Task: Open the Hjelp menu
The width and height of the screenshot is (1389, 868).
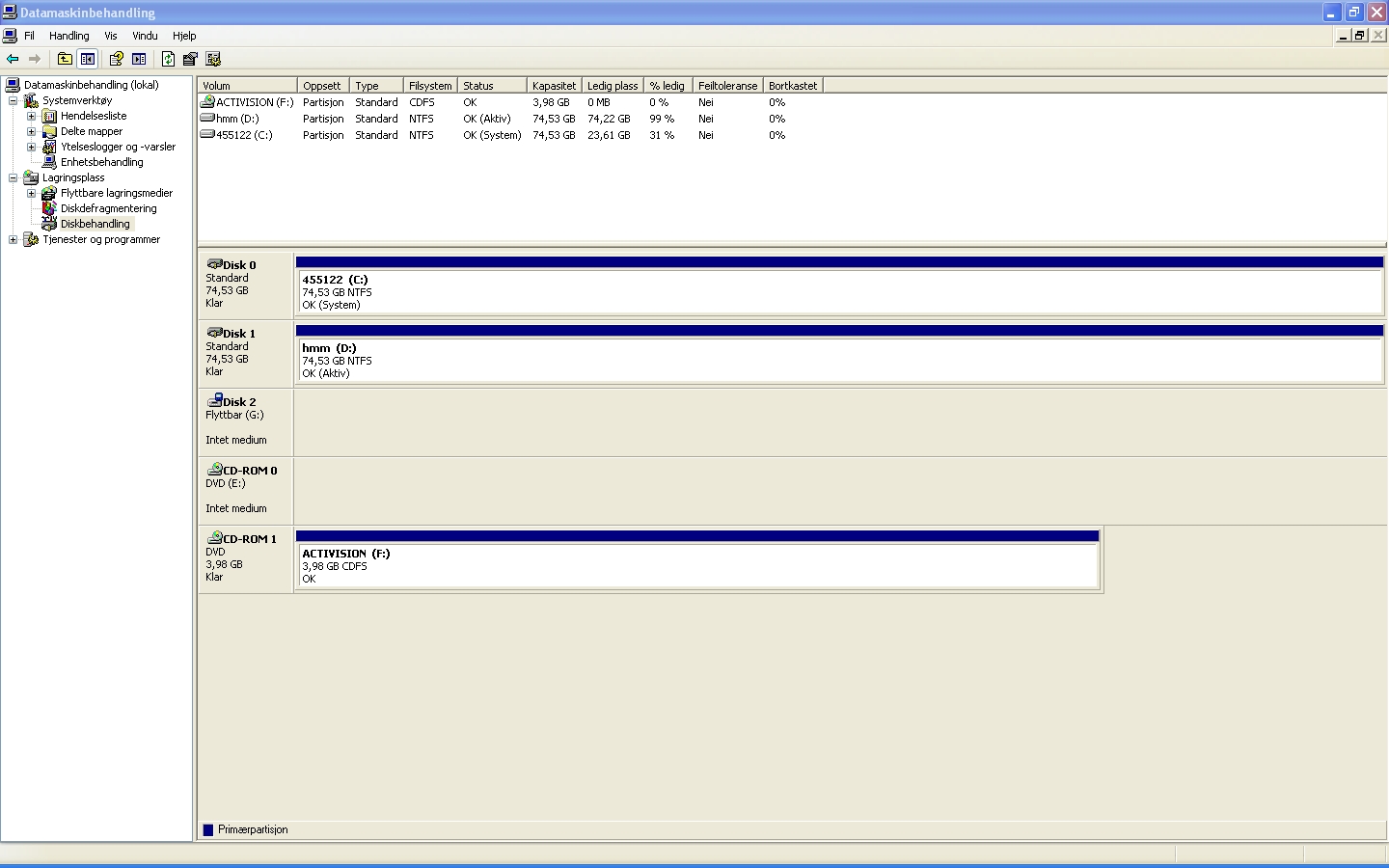Action: (184, 36)
